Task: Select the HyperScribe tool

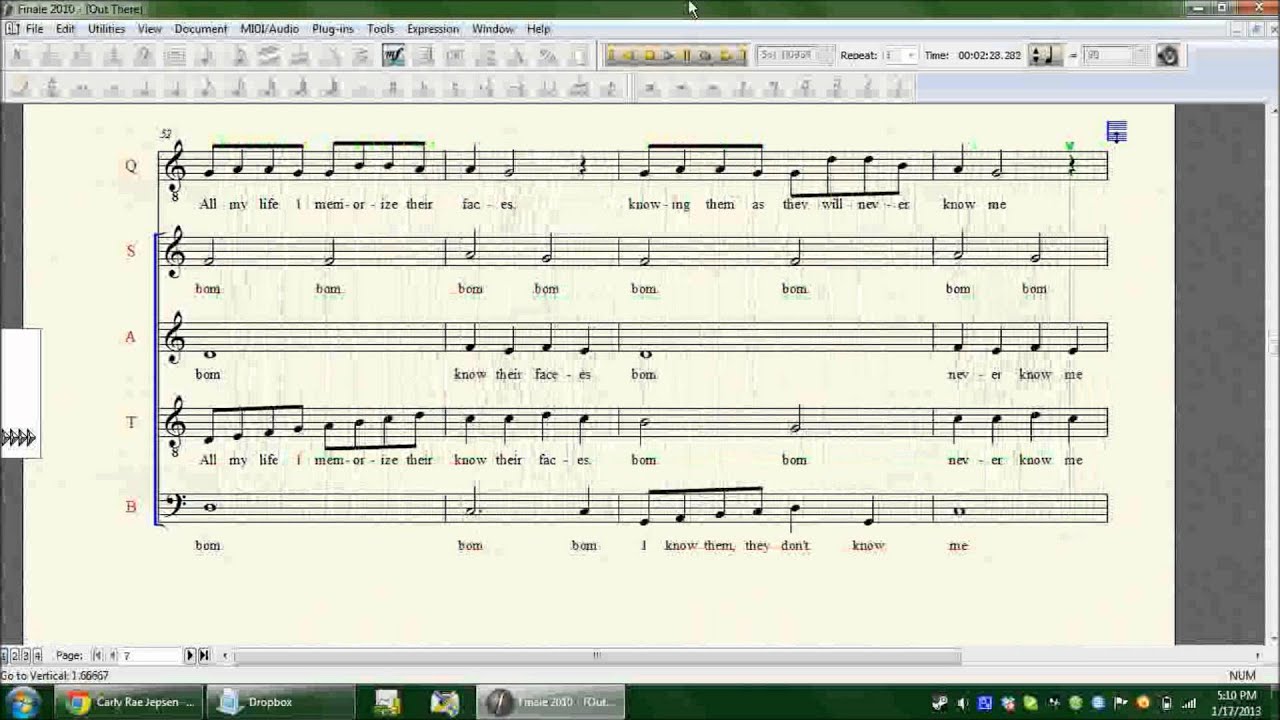Action: pyautogui.click(x=268, y=56)
